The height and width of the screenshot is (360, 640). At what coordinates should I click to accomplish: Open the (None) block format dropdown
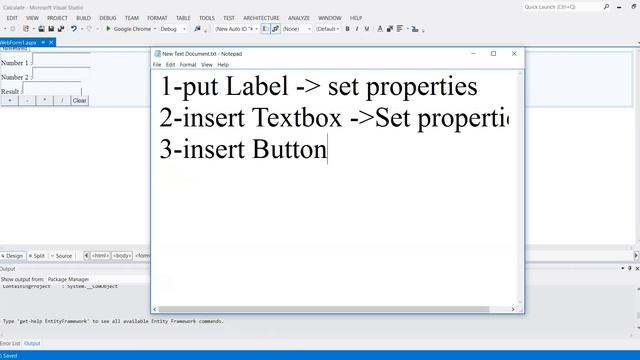[296, 29]
